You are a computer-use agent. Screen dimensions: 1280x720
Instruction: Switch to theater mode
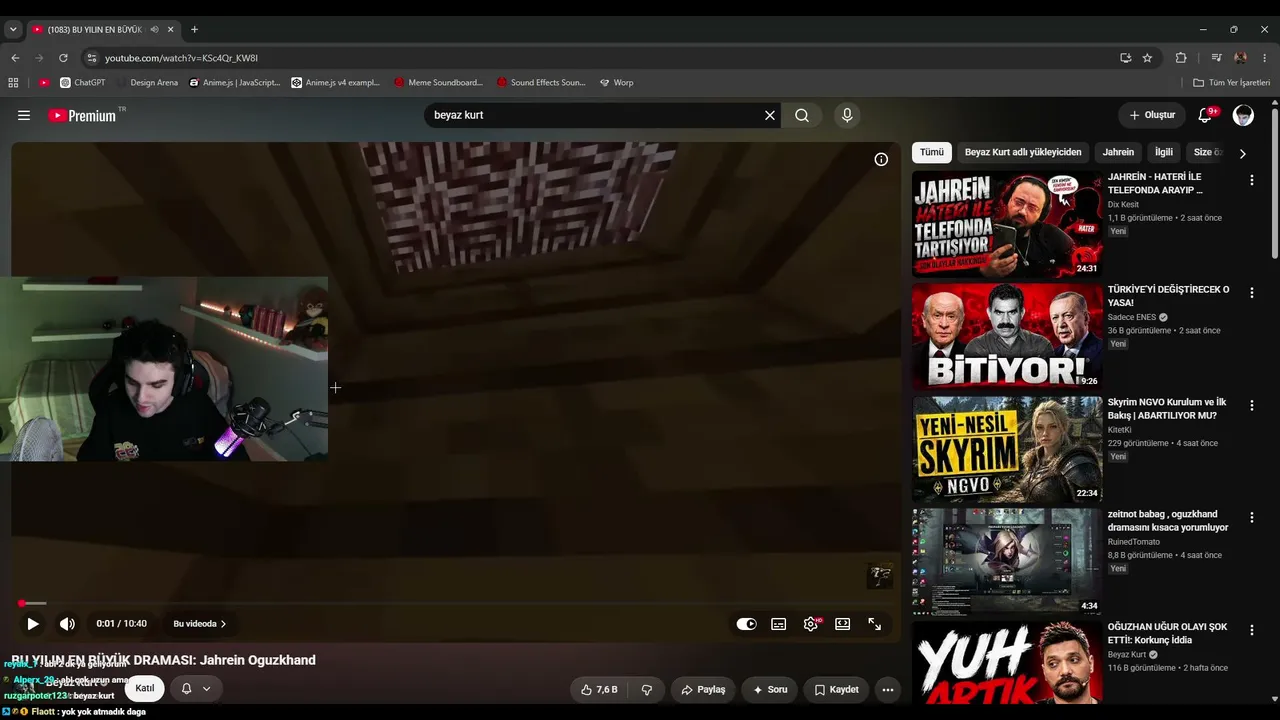pyautogui.click(x=843, y=624)
